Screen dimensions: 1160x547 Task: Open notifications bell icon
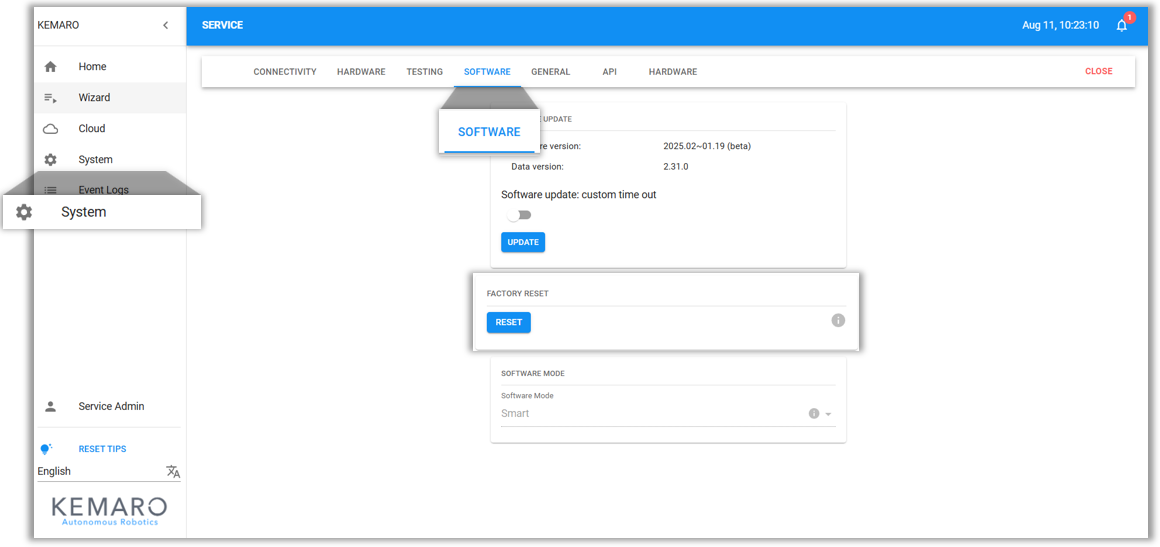(x=1122, y=25)
